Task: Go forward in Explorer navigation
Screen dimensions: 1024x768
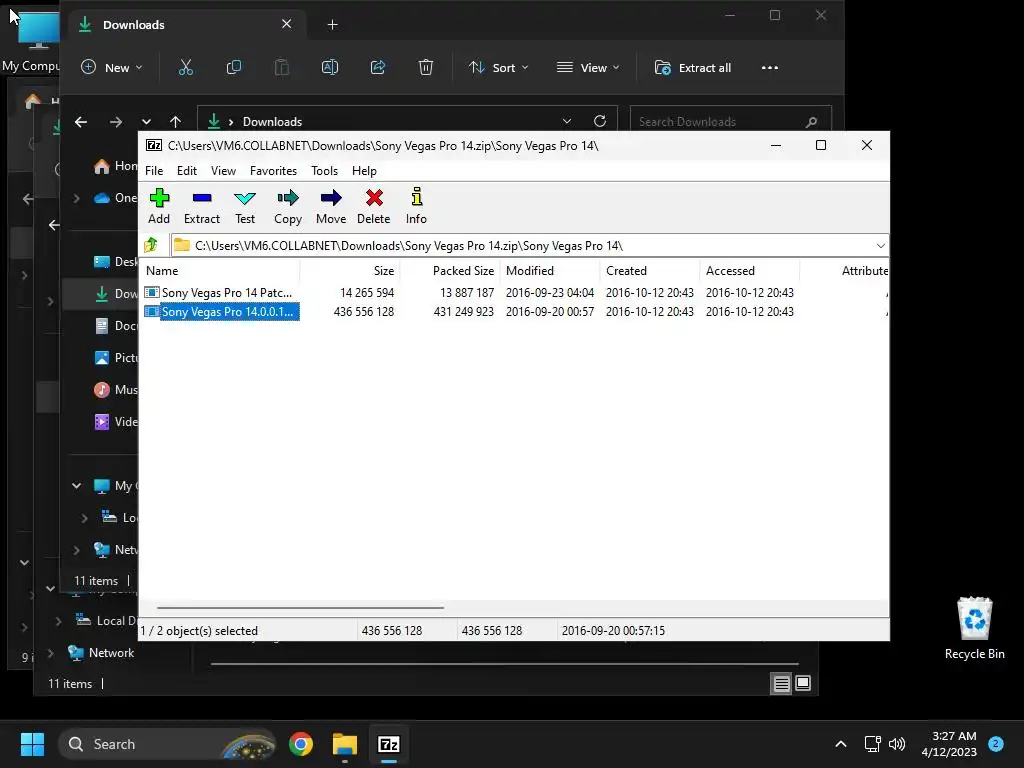Action: click(116, 121)
